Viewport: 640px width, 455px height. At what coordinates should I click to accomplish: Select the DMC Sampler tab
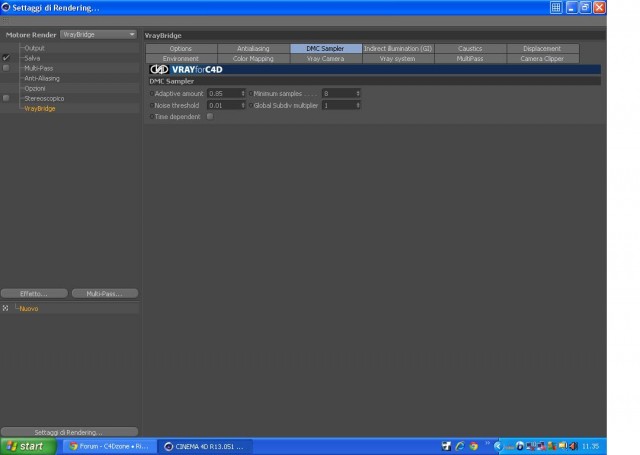[x=325, y=48]
